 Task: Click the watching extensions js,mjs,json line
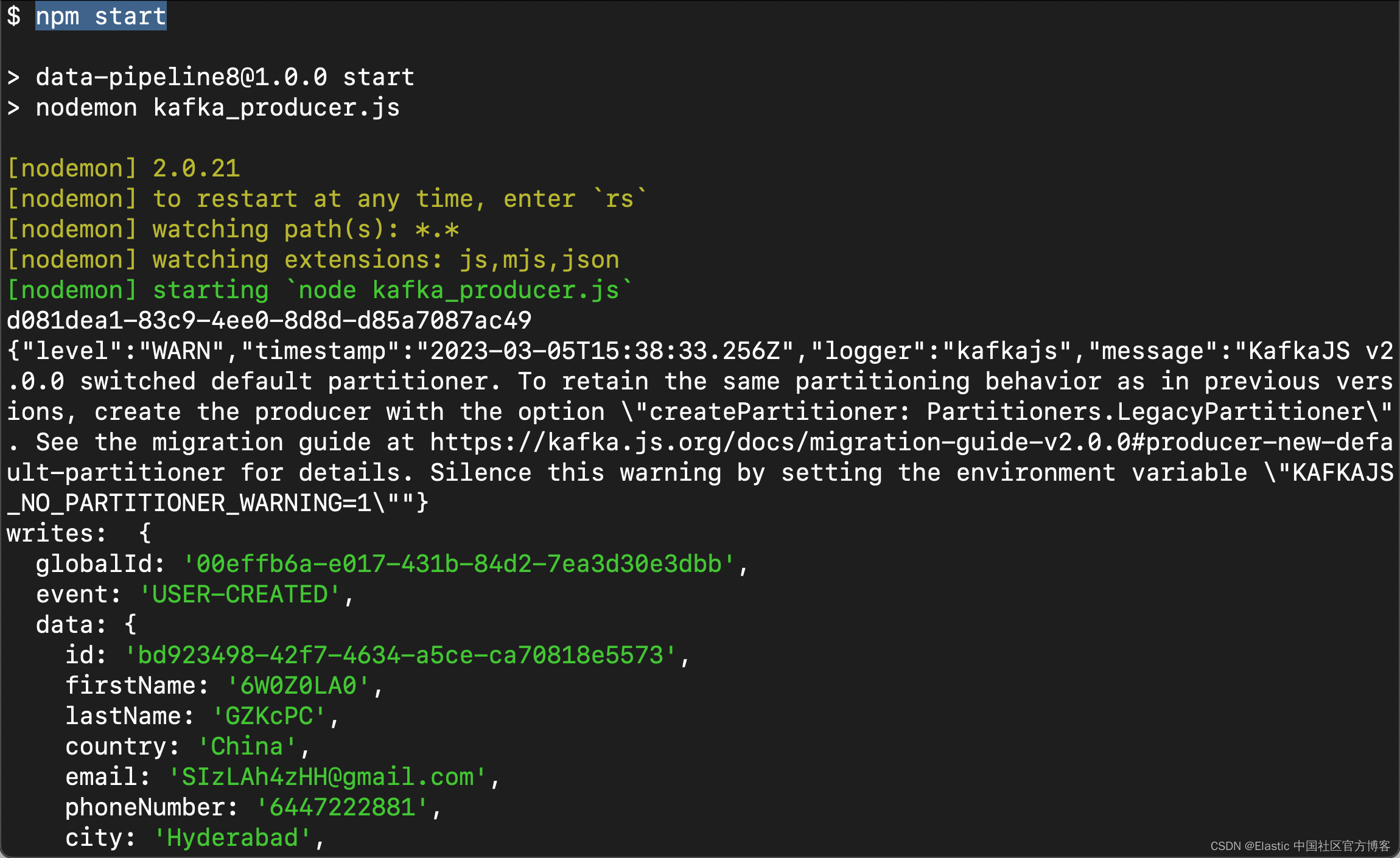pyautogui.click(x=313, y=260)
